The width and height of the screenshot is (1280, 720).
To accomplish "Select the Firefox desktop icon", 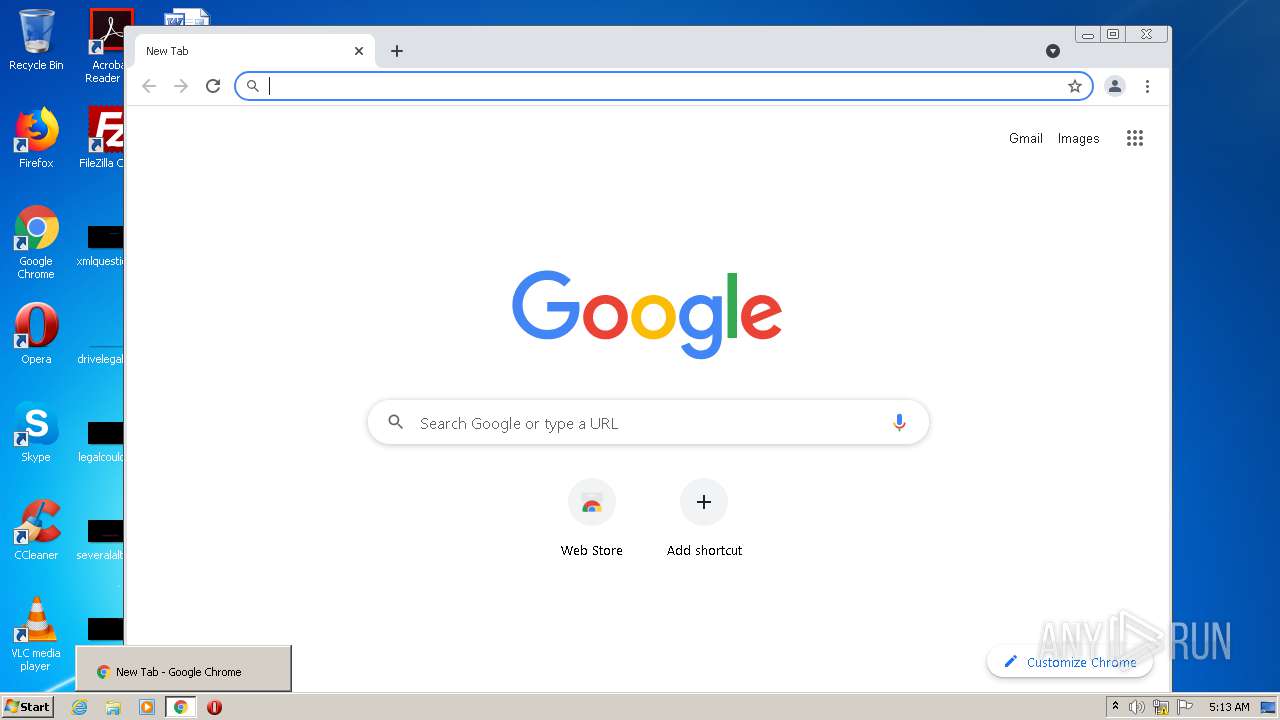I will click(36, 138).
